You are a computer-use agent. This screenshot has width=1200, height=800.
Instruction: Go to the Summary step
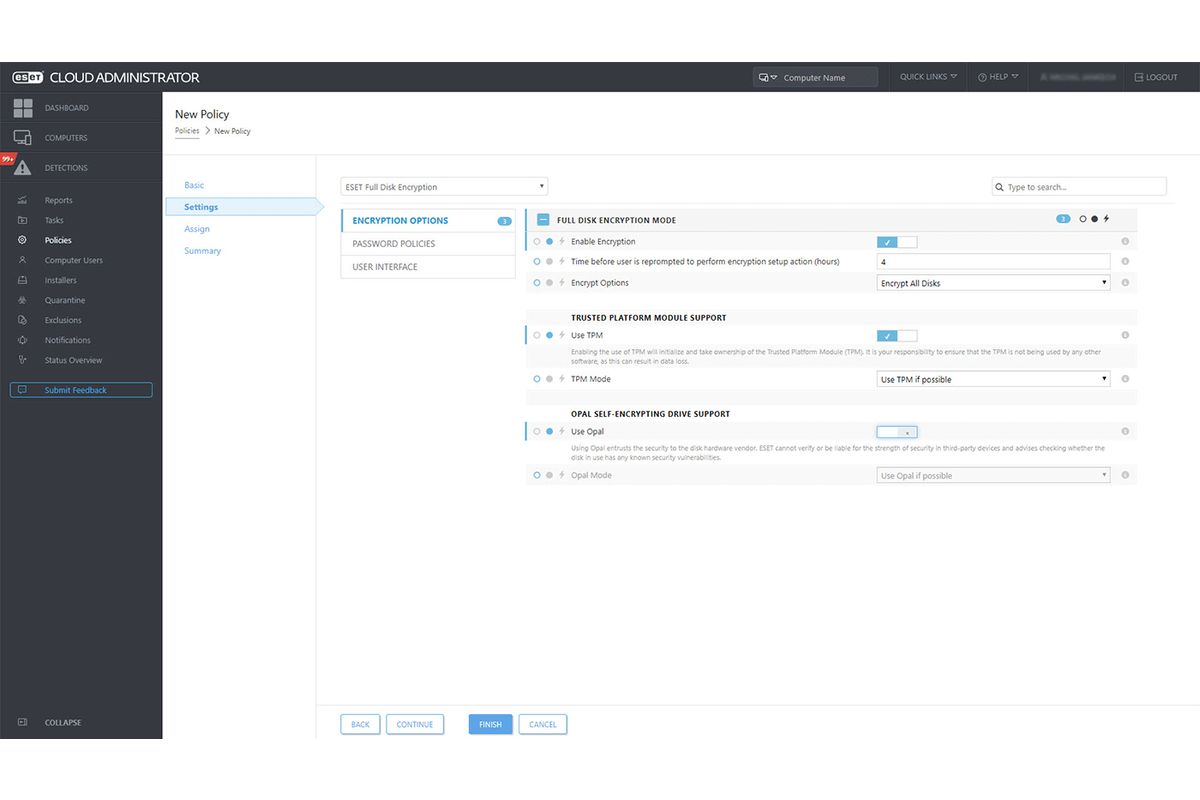tap(202, 251)
